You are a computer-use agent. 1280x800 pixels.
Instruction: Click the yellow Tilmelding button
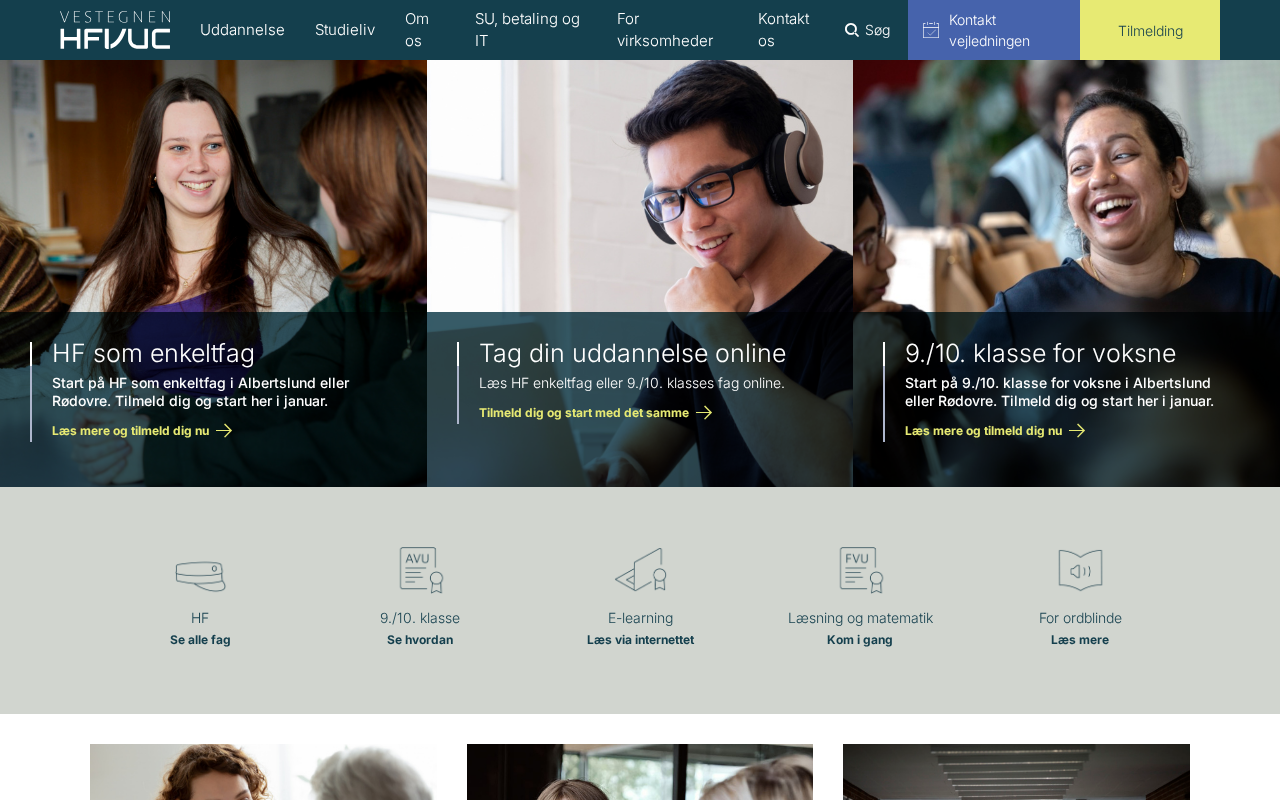(x=1150, y=30)
